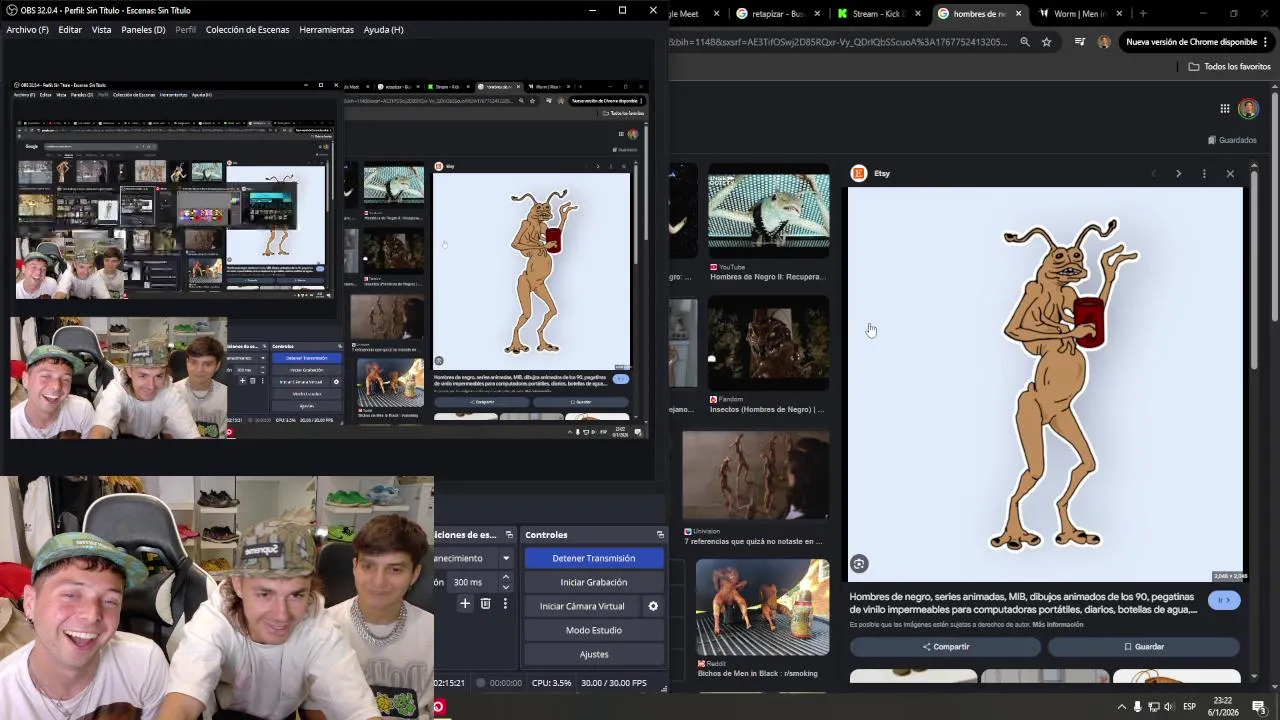Screen dimensions: 1280x720
Task: Close the hombres de negro tab
Action: [1019, 14]
